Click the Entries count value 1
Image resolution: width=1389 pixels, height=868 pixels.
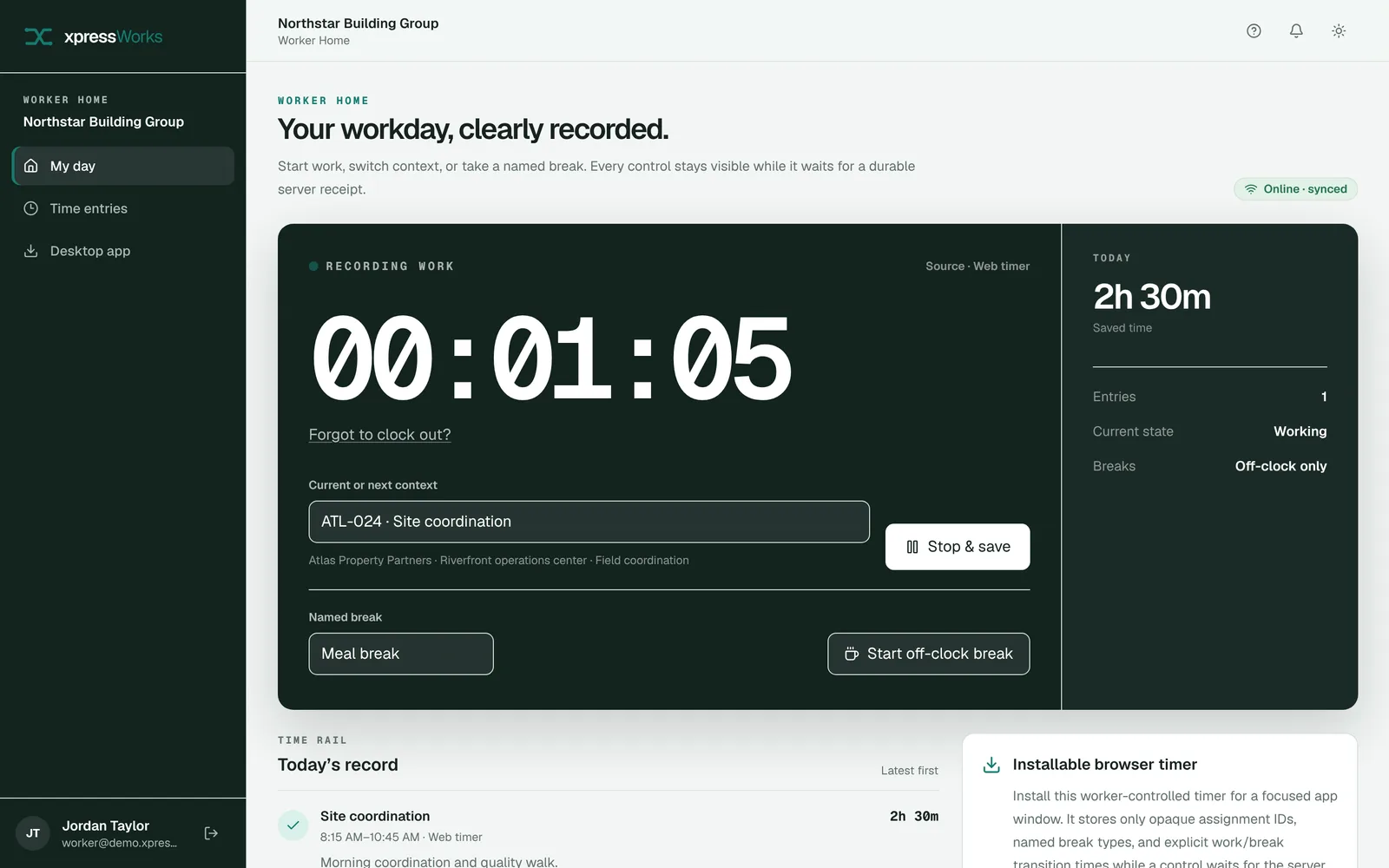pos(1324,397)
